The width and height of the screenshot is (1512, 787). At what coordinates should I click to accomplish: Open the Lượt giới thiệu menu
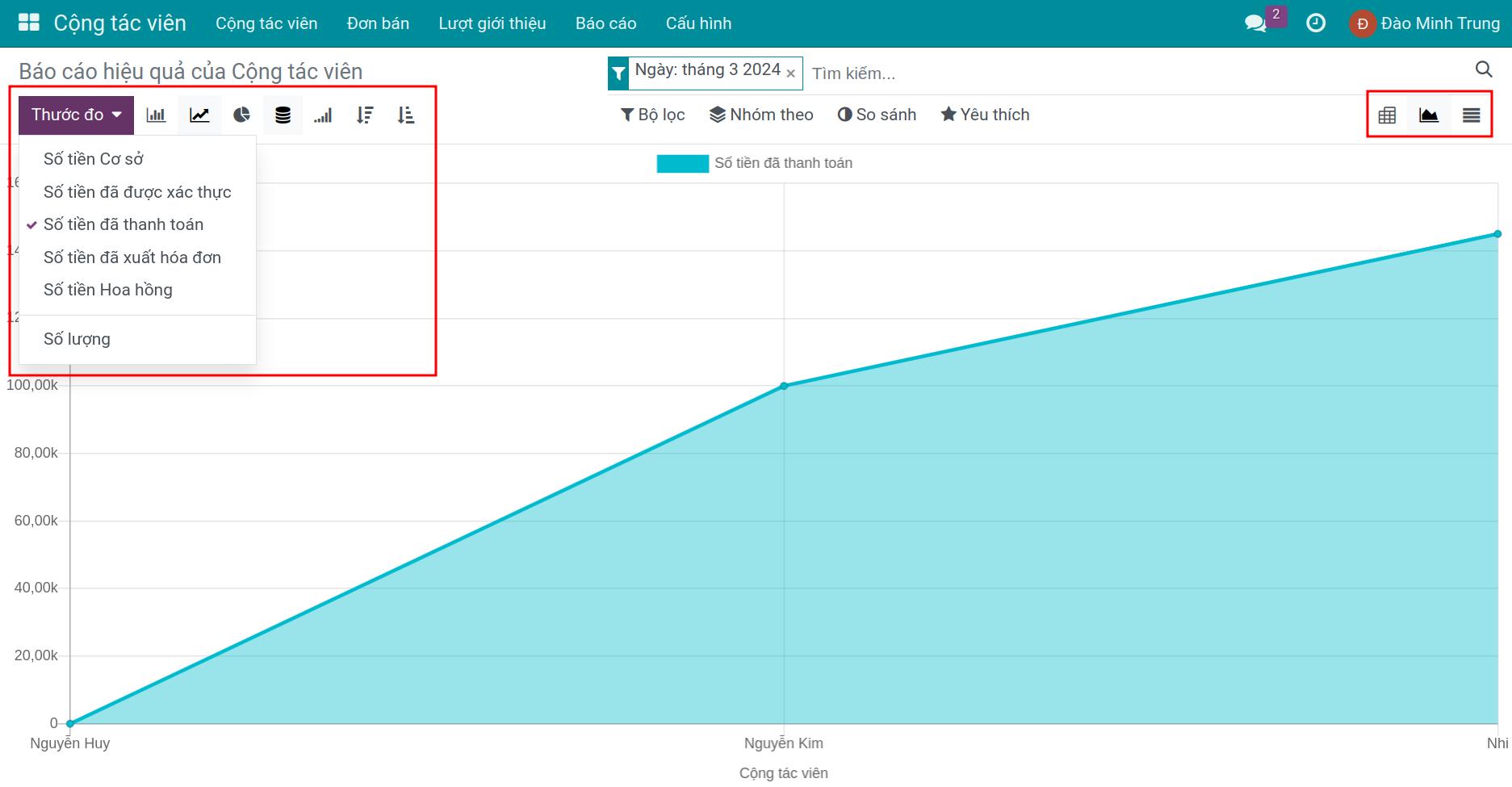492,23
